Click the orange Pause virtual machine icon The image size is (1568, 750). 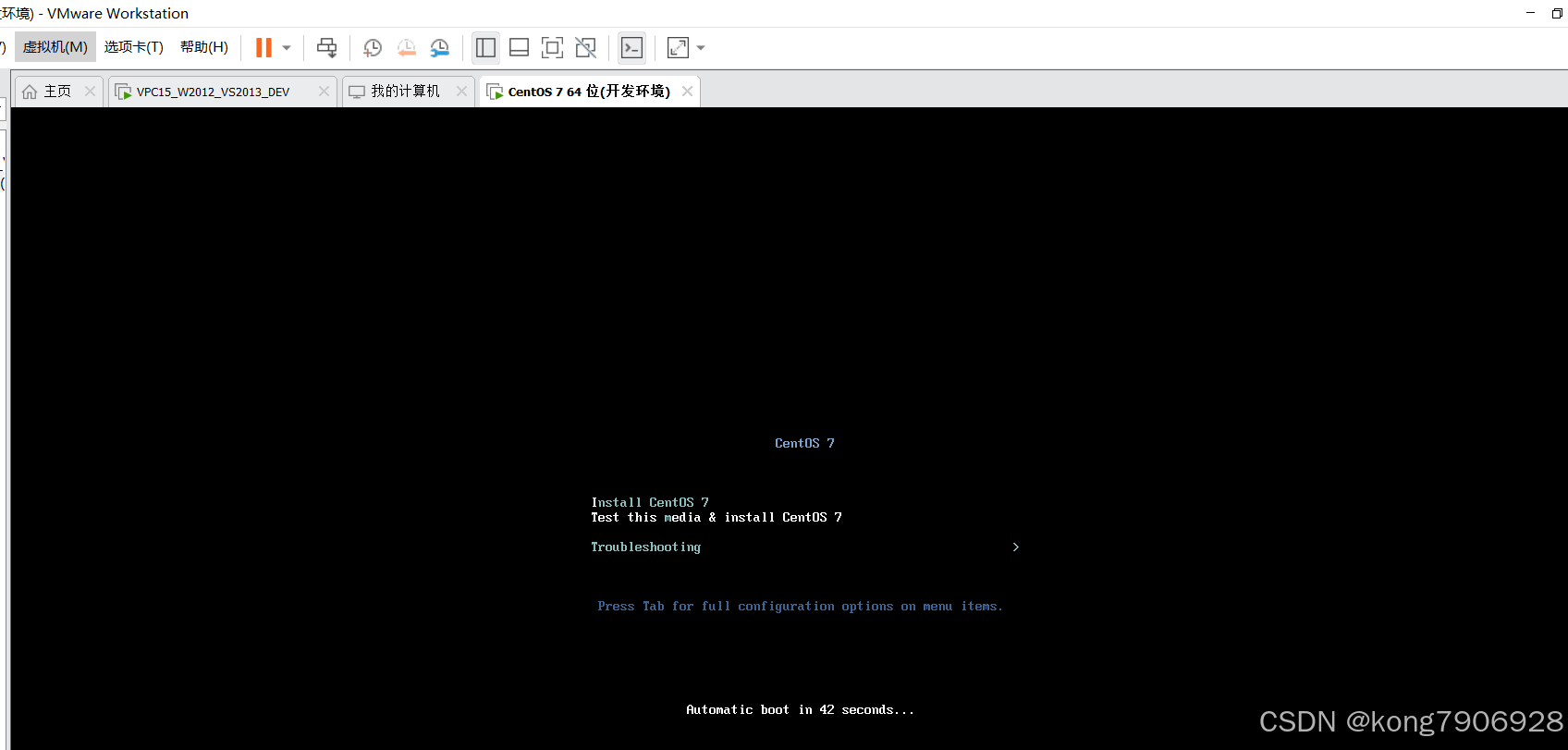click(263, 48)
